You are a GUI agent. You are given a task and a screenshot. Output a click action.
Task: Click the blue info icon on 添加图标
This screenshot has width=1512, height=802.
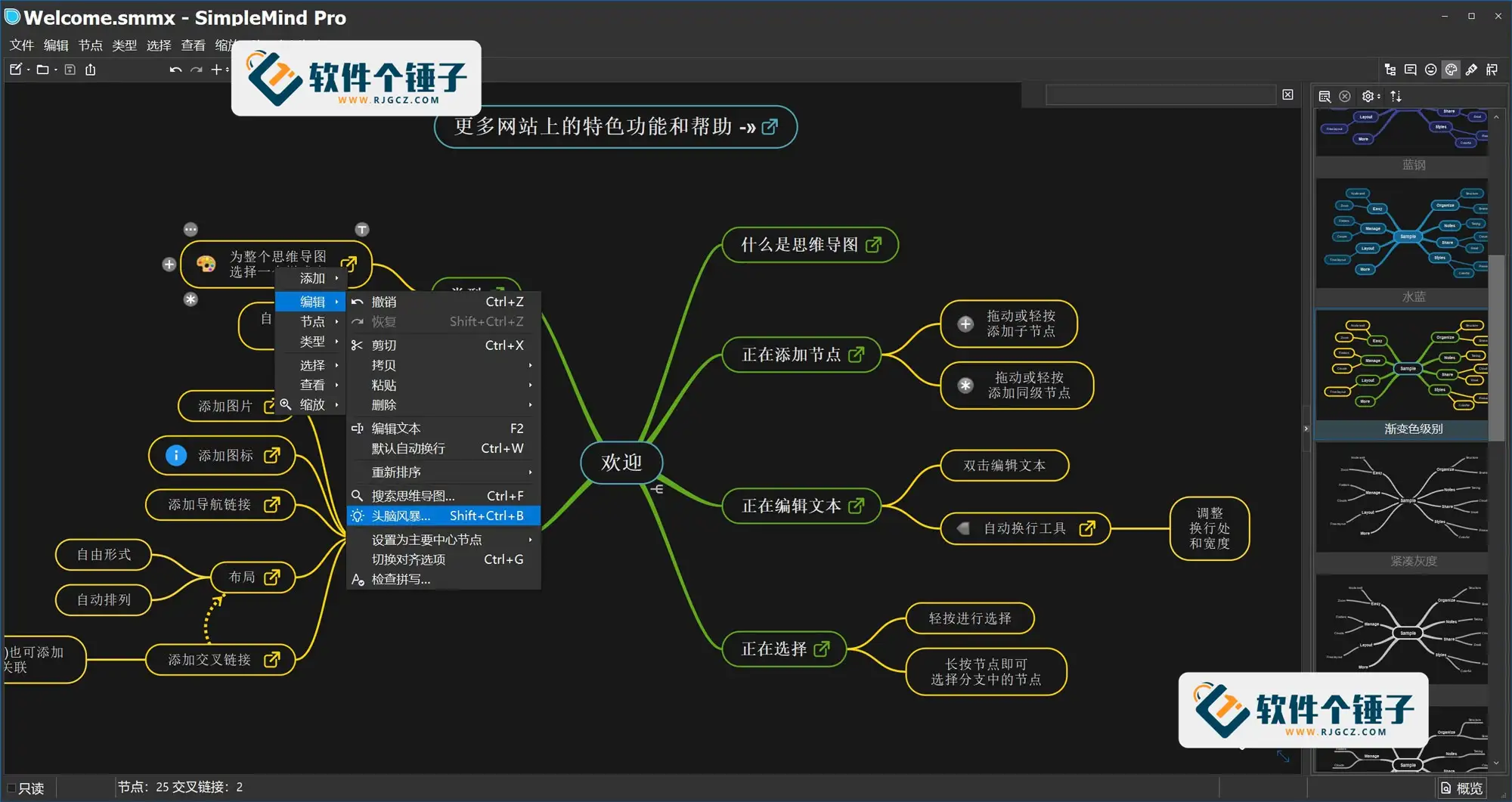point(175,455)
